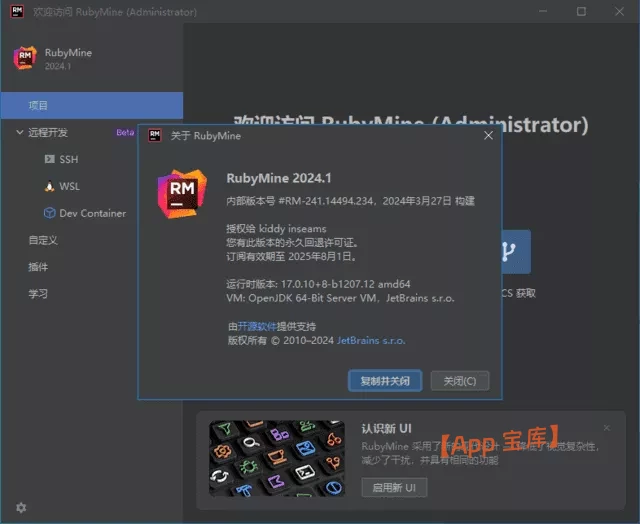Minimize the RubyMine welcome window

[543, 11]
